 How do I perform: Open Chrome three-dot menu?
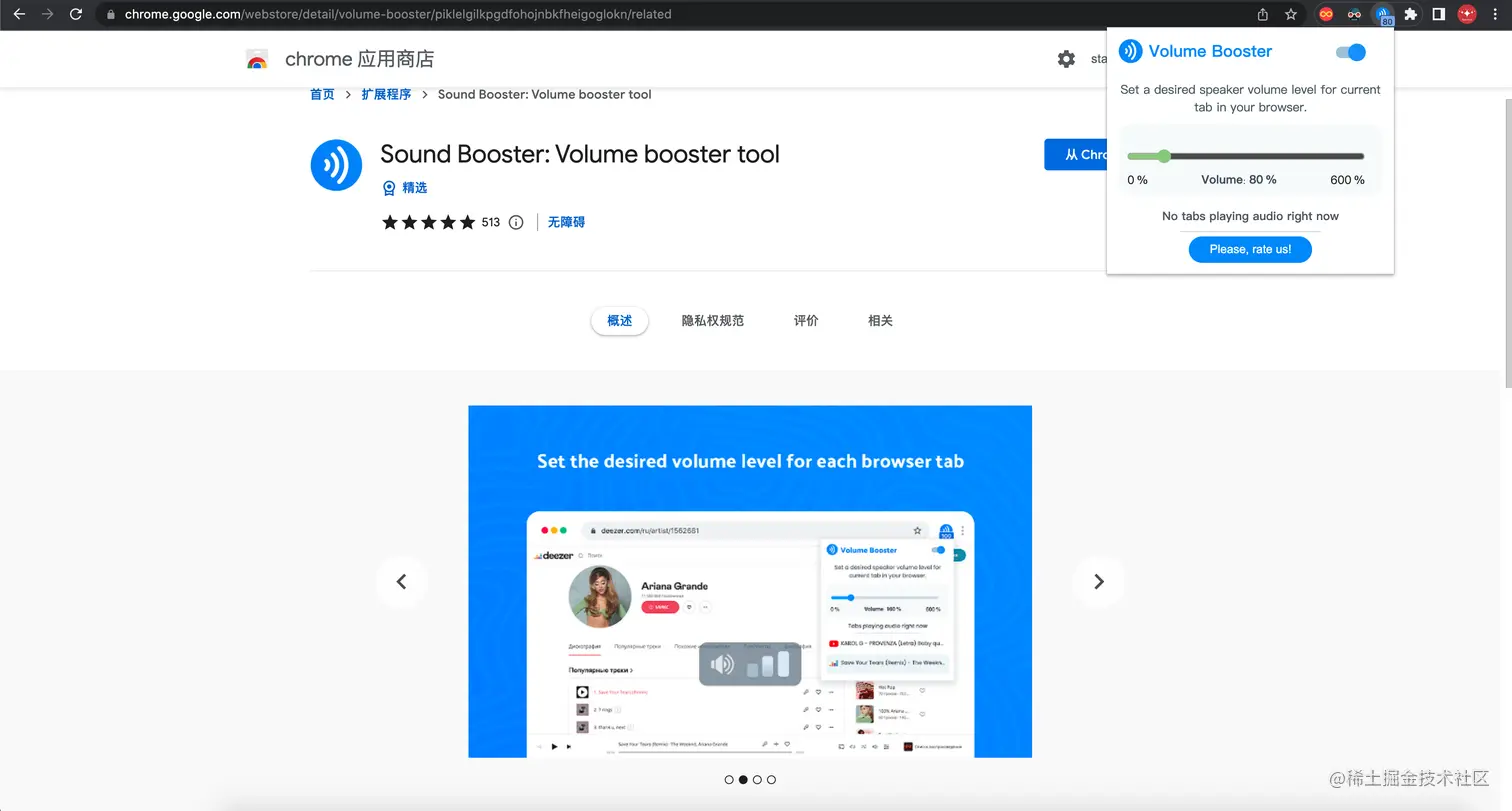1494,15
